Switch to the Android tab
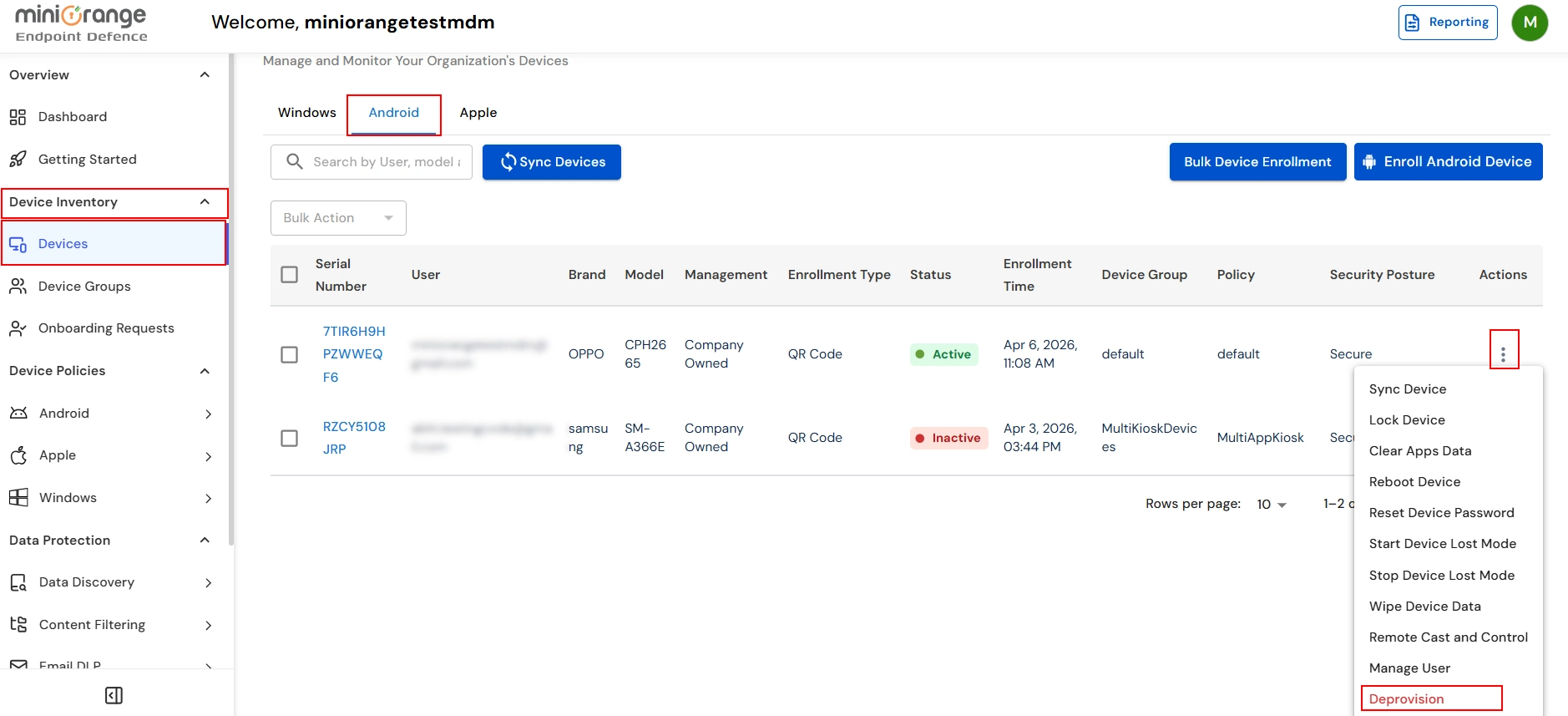The image size is (1568, 716). (394, 114)
